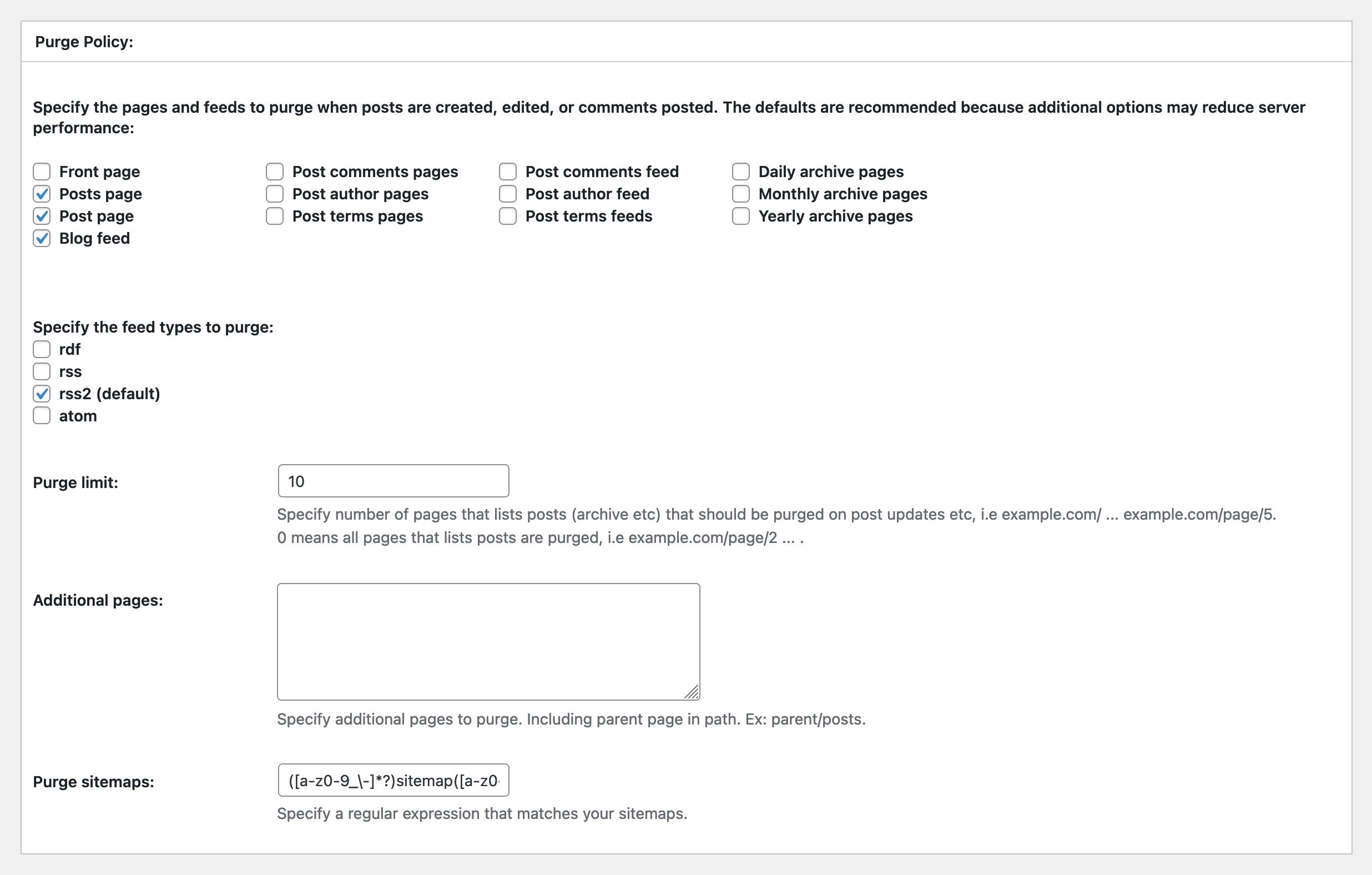Click inside the Additional pages textarea
This screenshot has width=1372, height=875.
(x=488, y=641)
